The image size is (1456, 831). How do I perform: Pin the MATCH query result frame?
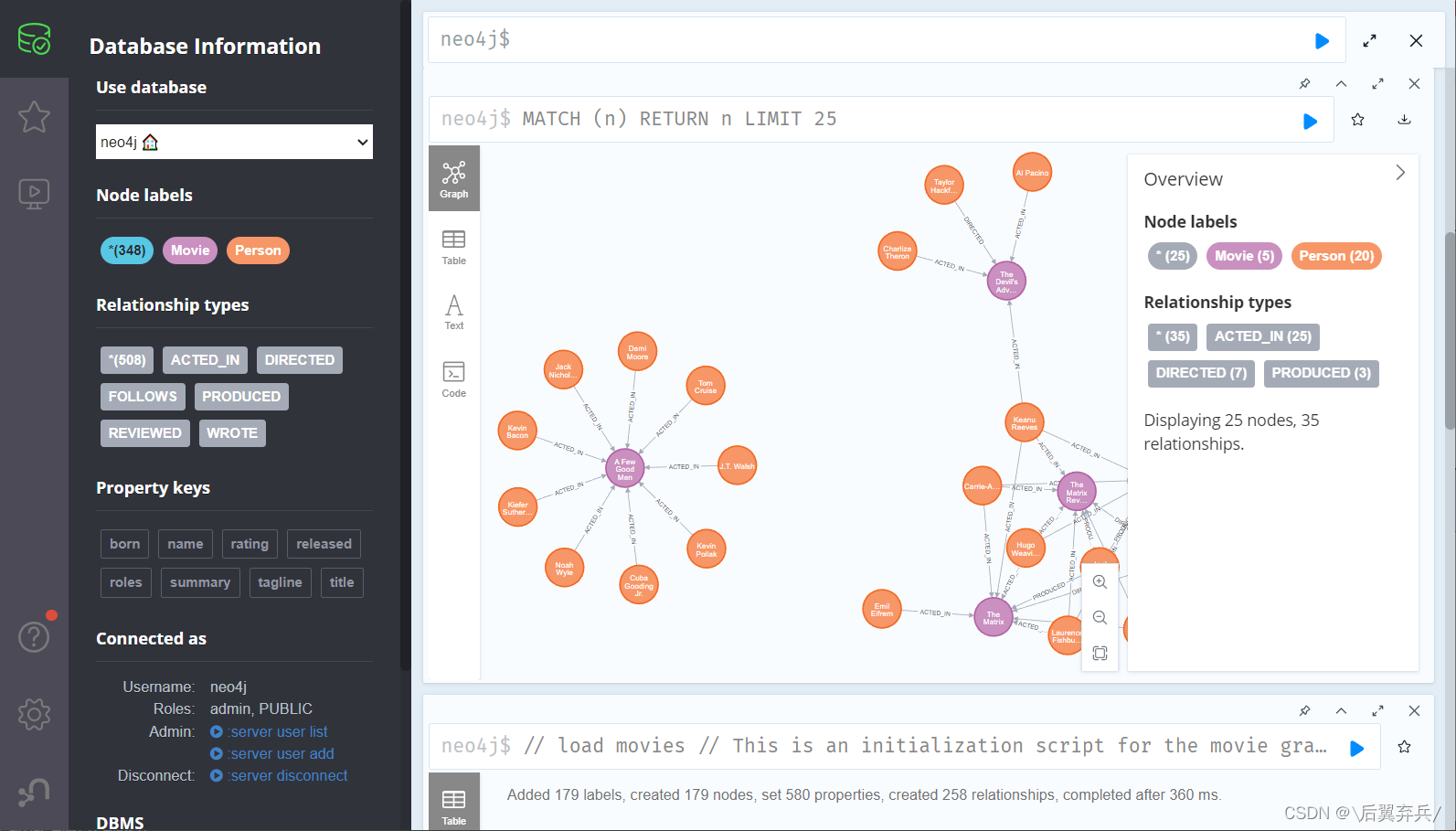tap(1304, 83)
